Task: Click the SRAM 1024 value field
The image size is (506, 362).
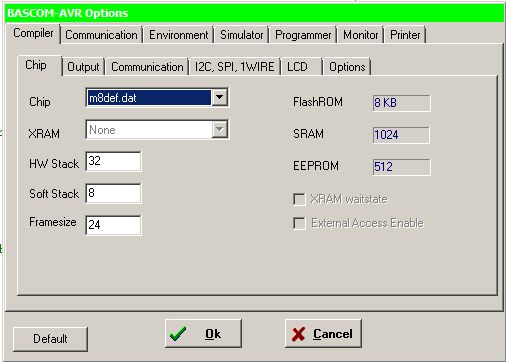Action: click(x=401, y=135)
